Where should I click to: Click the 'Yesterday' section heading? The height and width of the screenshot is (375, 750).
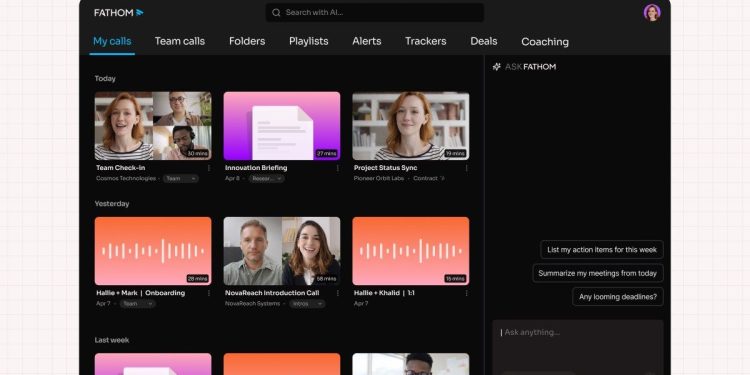click(112, 204)
